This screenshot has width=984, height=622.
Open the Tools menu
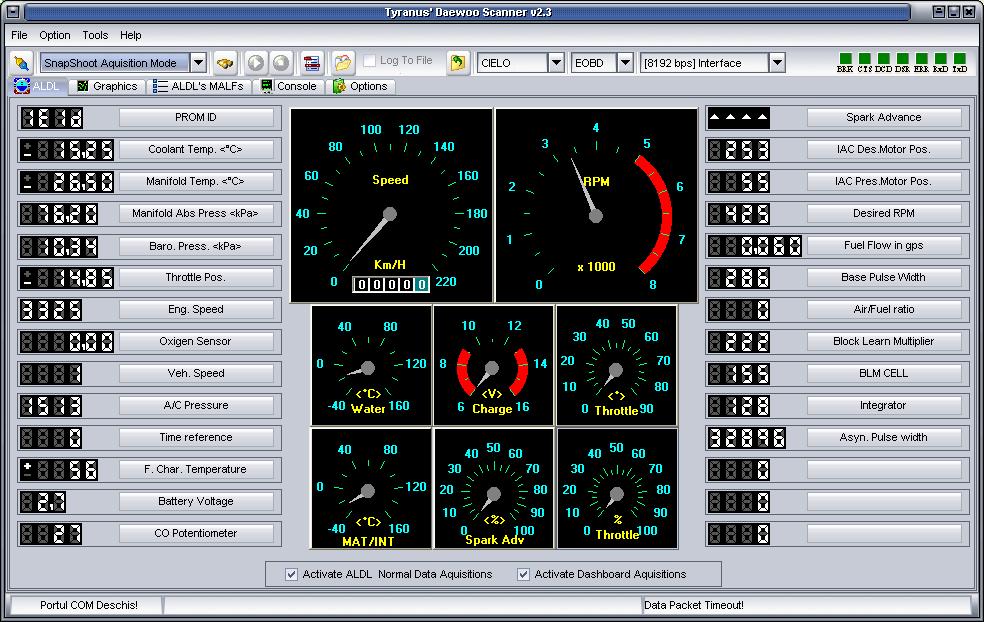[x=95, y=35]
